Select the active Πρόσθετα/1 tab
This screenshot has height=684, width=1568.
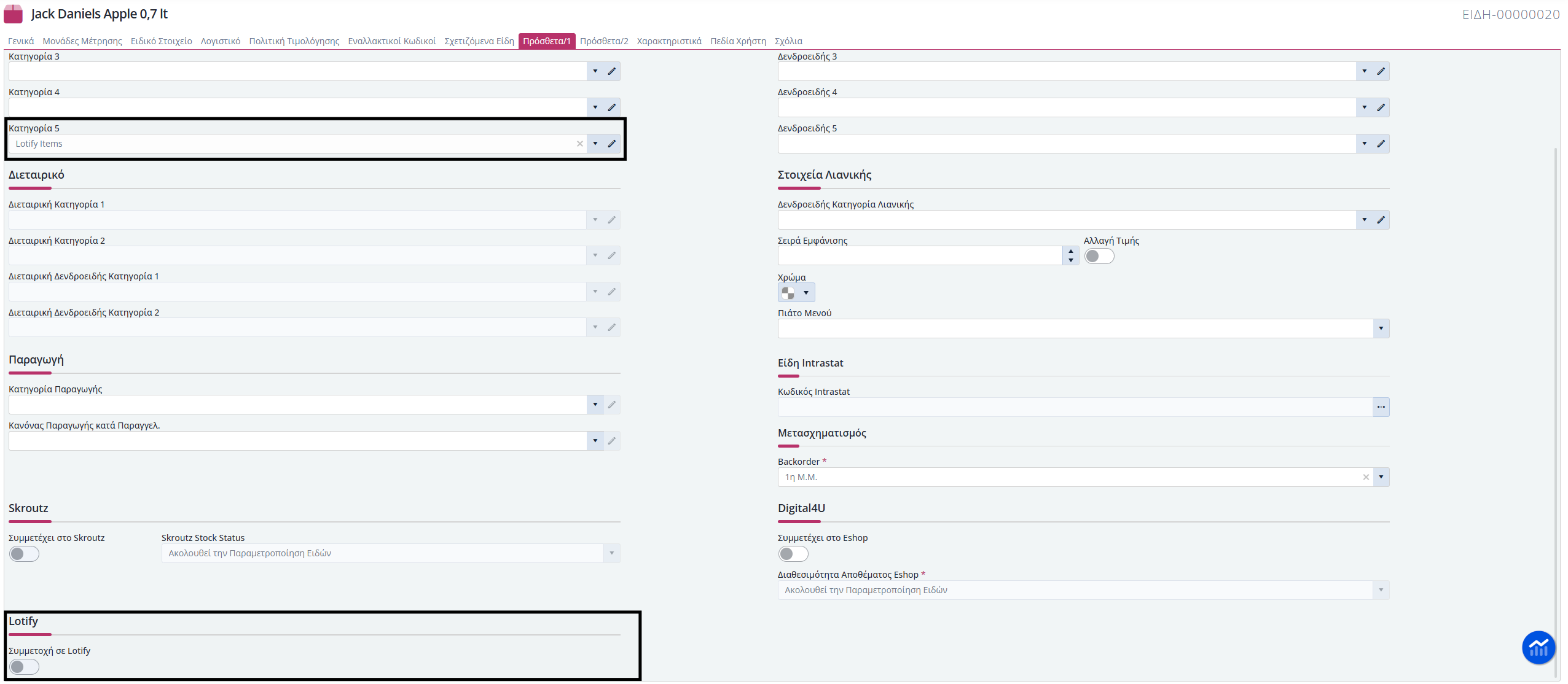(547, 41)
